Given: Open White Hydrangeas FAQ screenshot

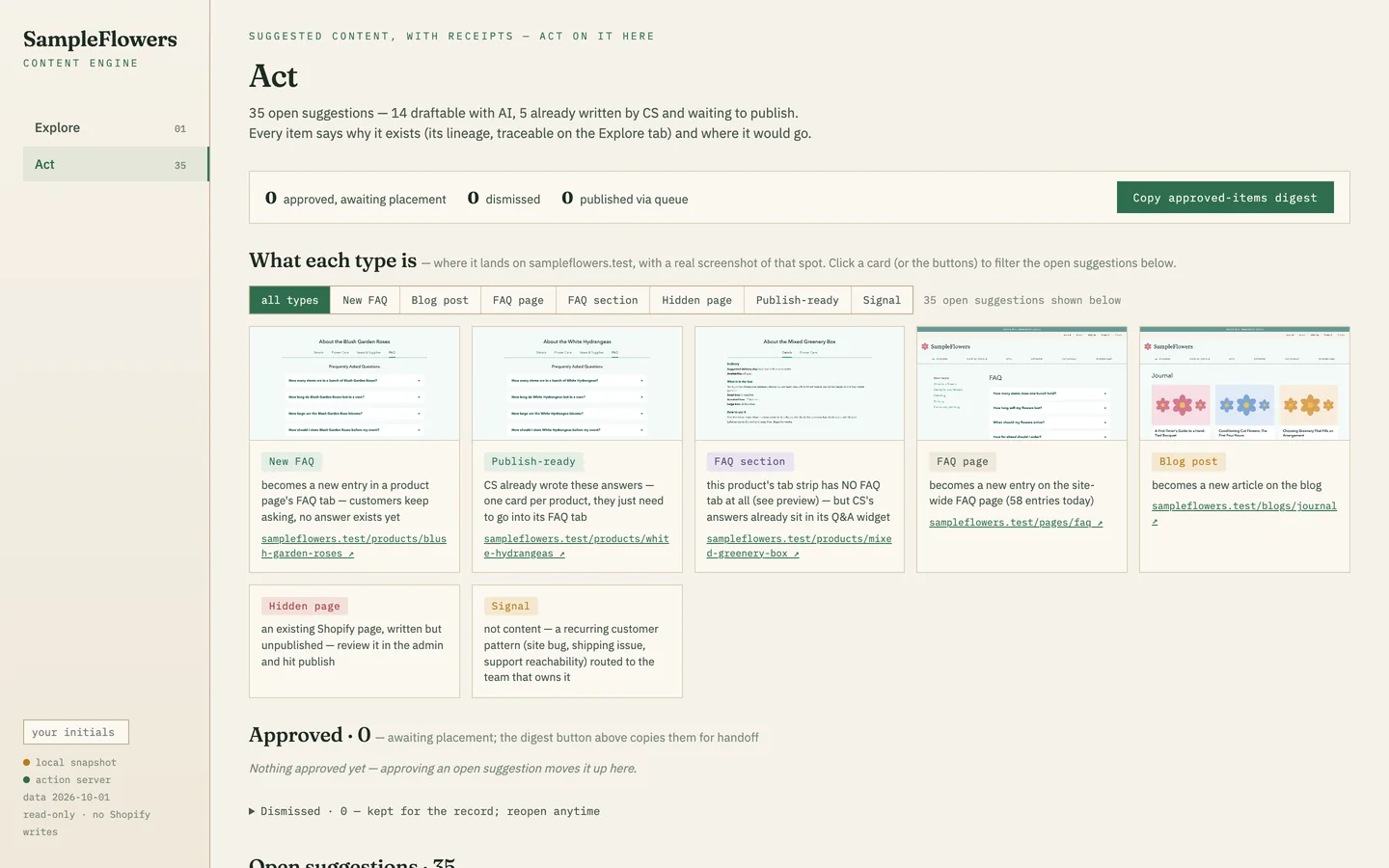Looking at the screenshot, I should 577,384.
